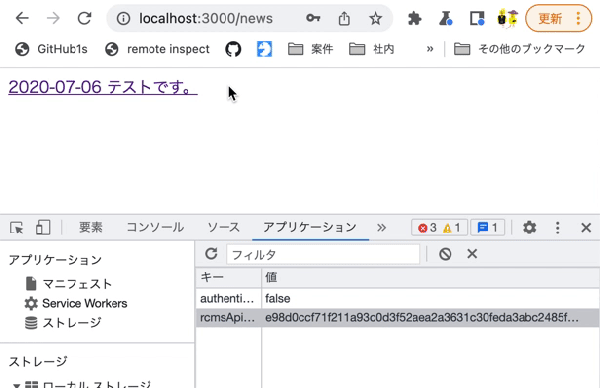Click the 3 errors 1 warning counter

439,228
